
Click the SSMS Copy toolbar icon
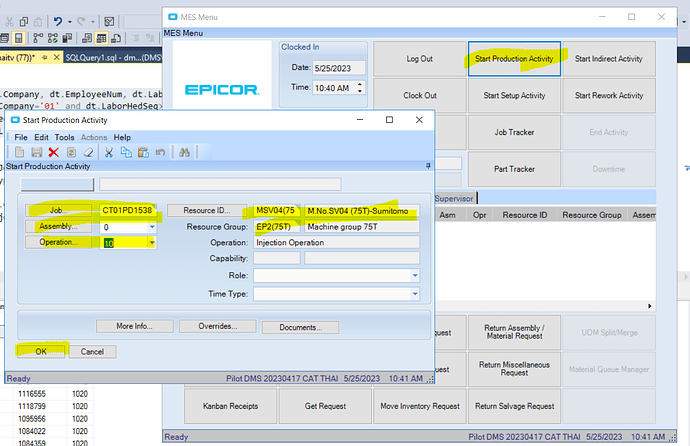[x=24, y=21]
